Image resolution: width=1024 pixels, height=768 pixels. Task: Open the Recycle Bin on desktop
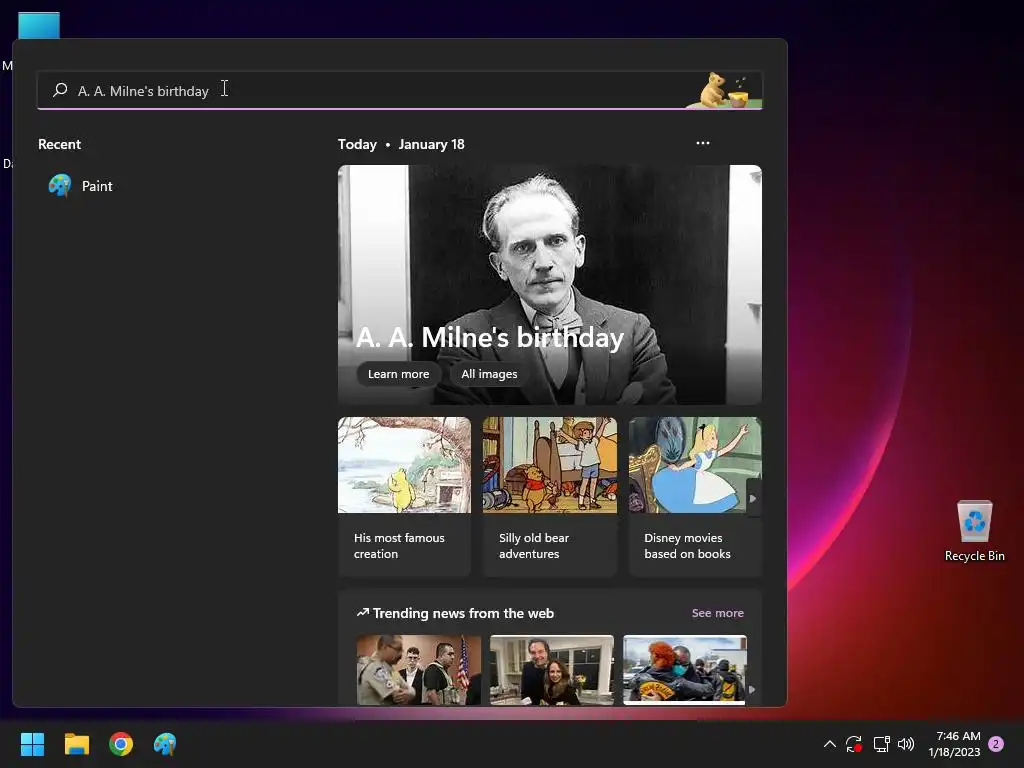coord(974,530)
